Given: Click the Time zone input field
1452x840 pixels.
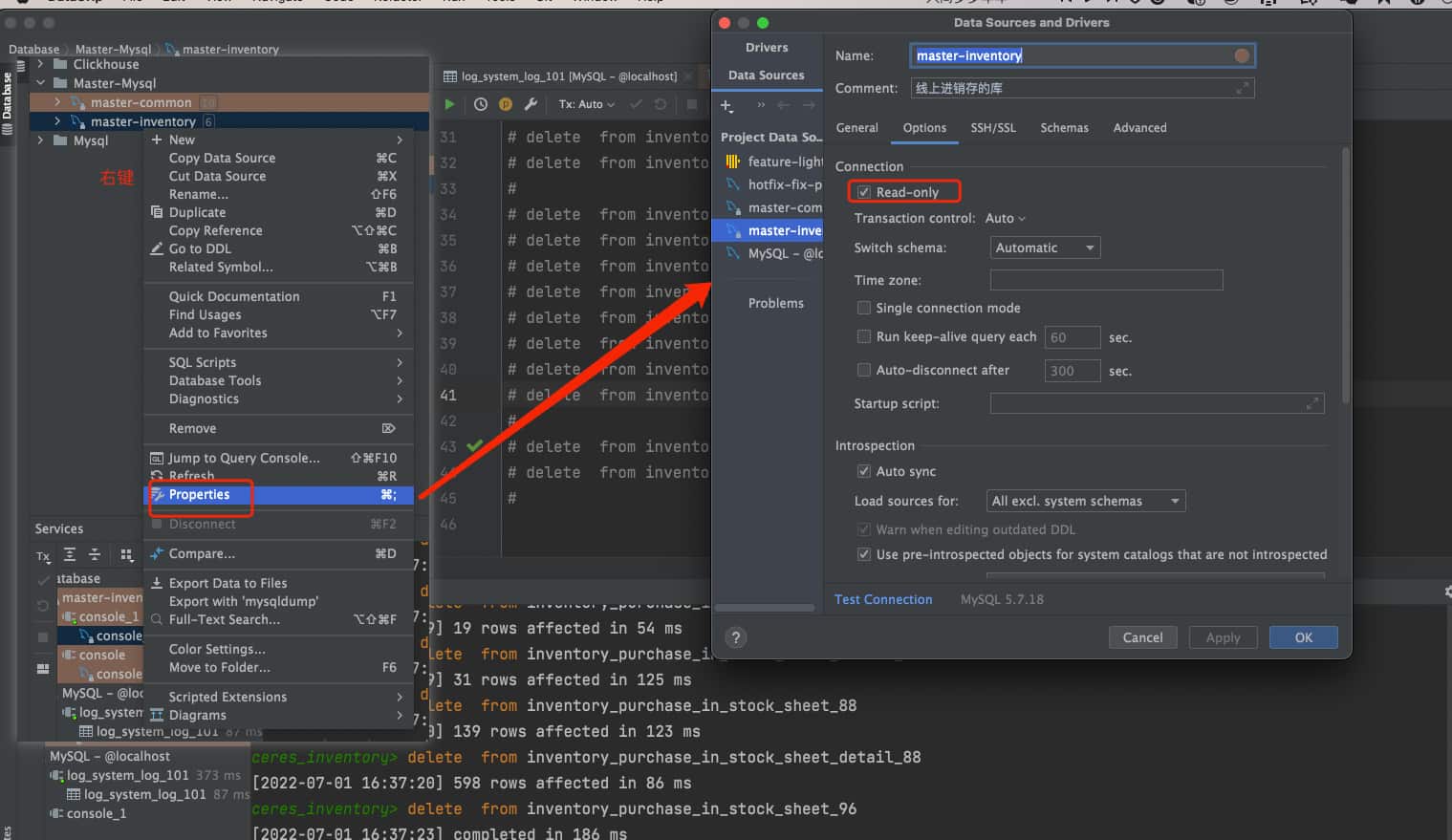Looking at the screenshot, I should [1107, 280].
